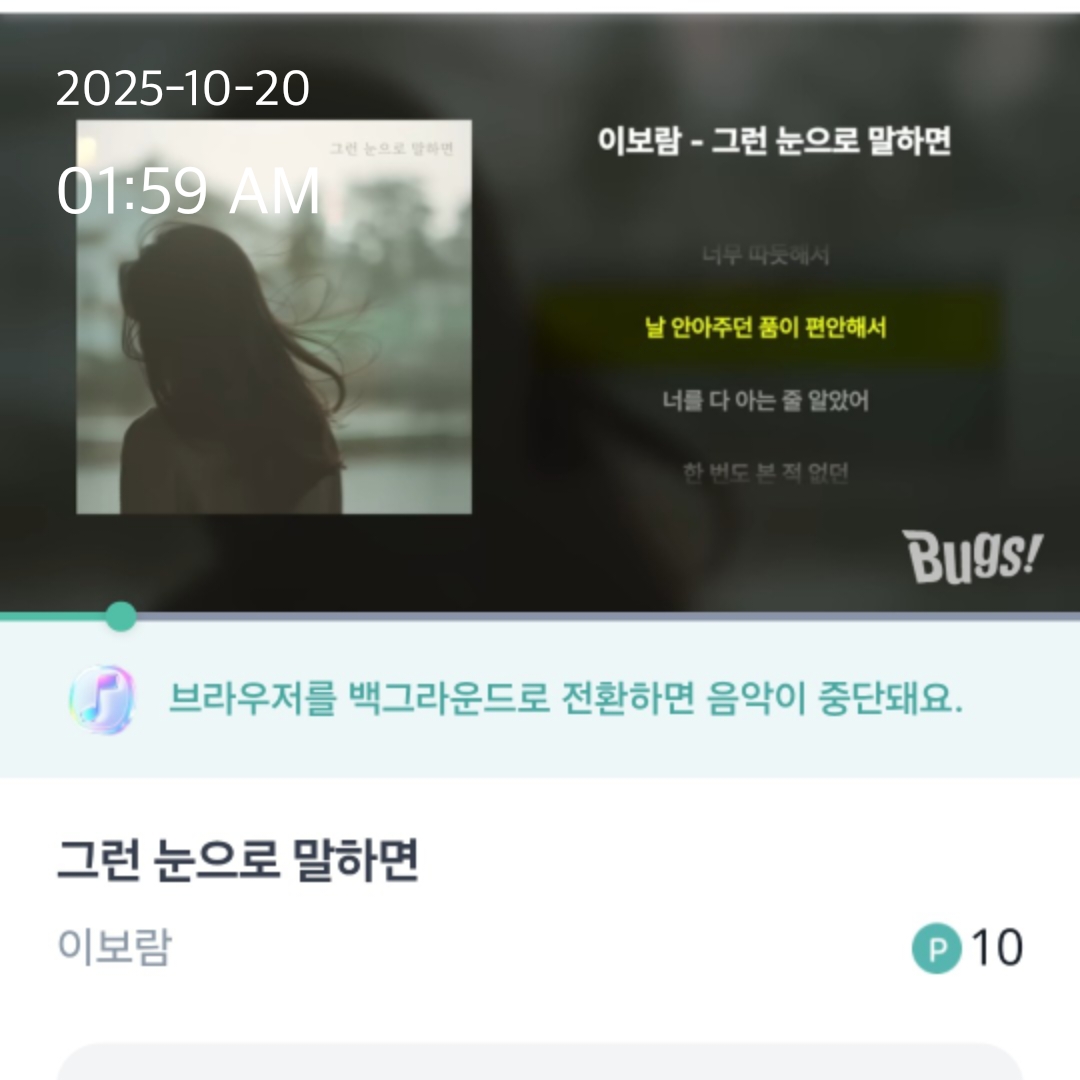Select highlighted lyric 날 안아주던 품이 편안해서
The image size is (1080, 1080).
click(765, 327)
